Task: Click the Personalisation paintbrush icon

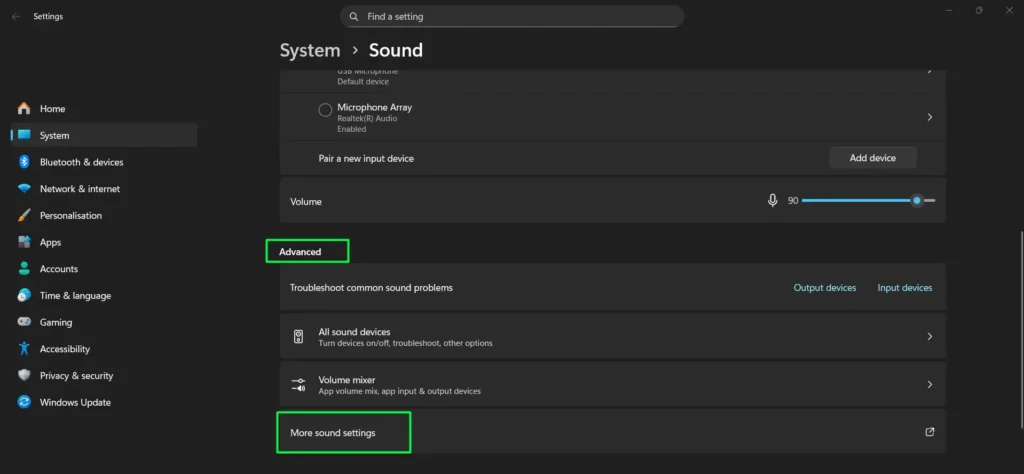Action: coord(24,215)
